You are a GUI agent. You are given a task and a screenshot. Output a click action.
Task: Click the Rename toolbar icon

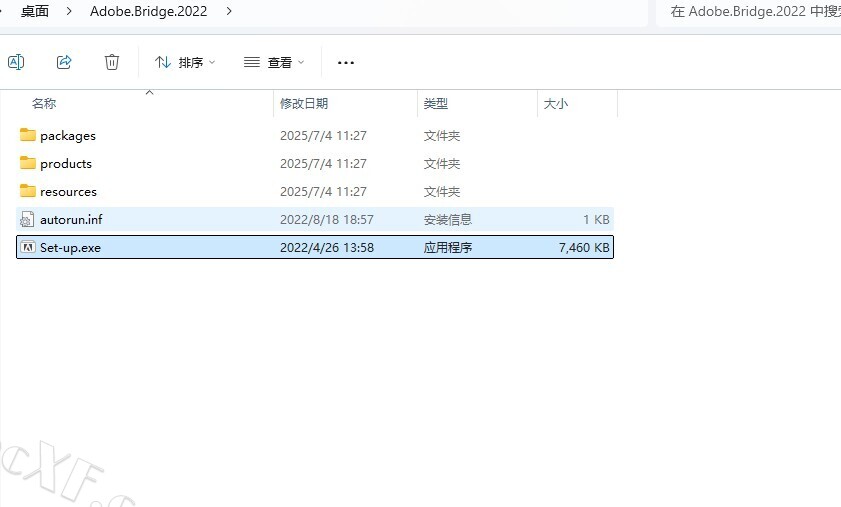16,62
